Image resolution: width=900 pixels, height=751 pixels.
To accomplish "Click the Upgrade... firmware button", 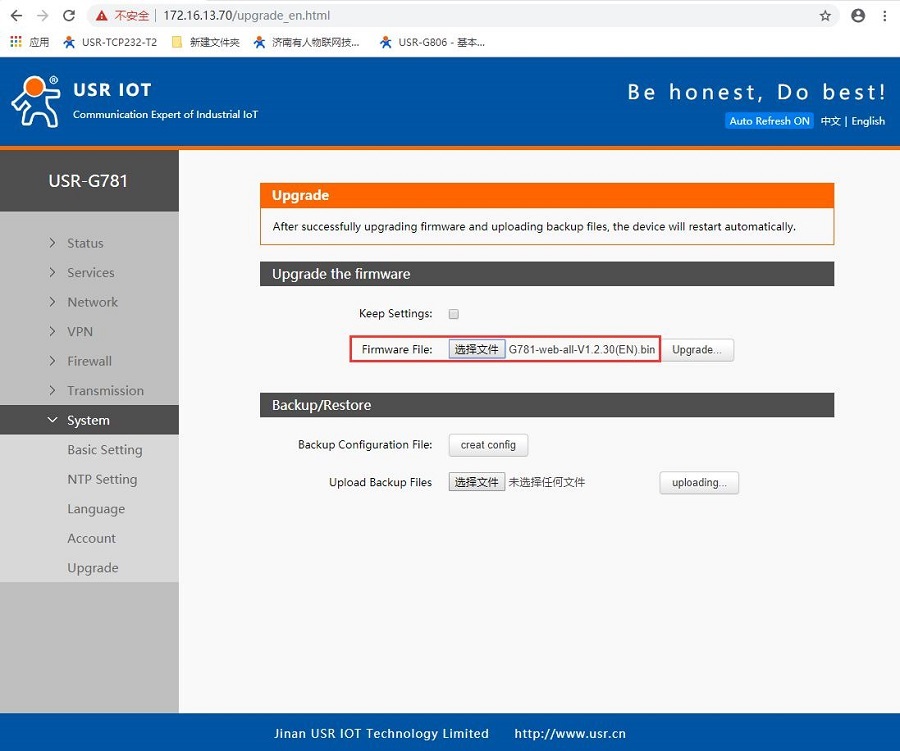I will [697, 350].
